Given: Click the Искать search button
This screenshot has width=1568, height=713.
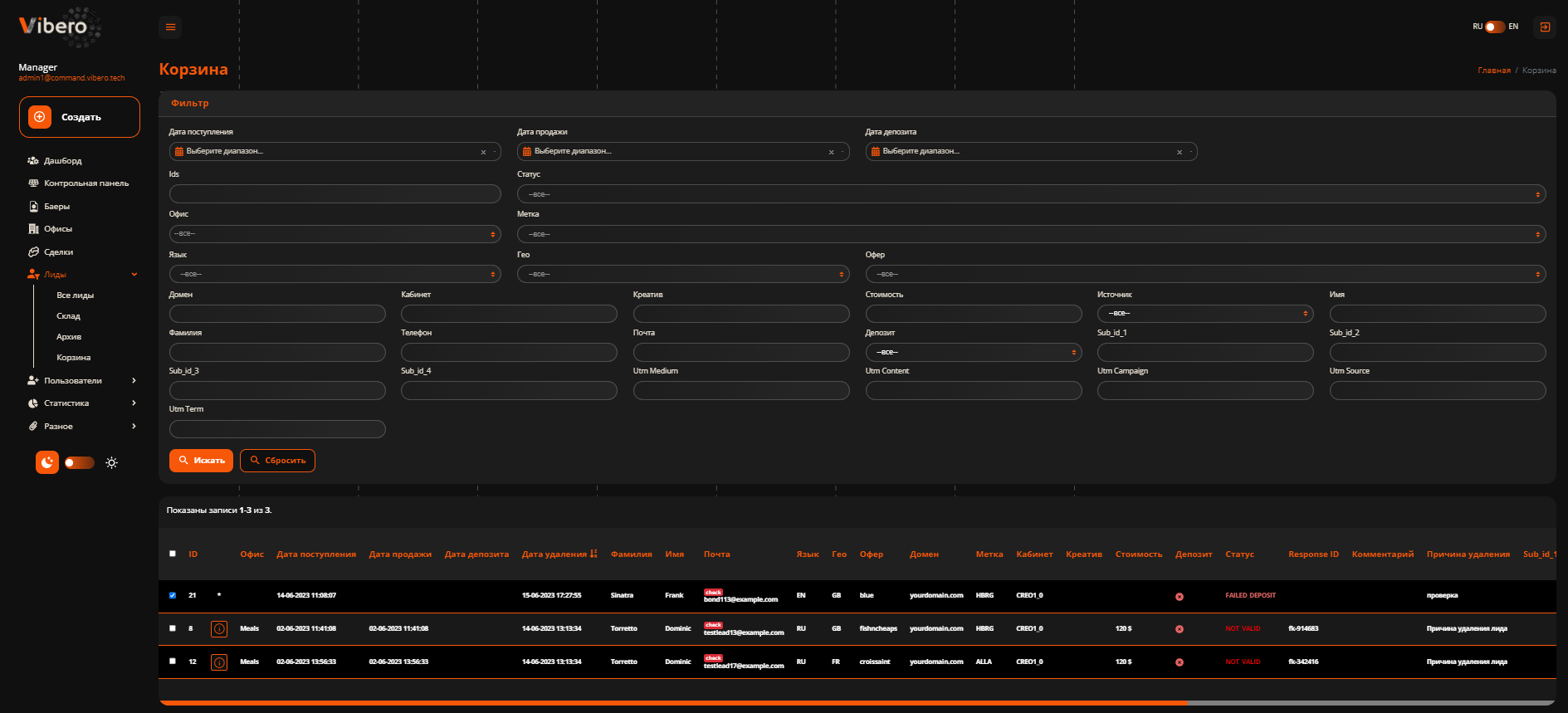Looking at the screenshot, I should click(201, 461).
